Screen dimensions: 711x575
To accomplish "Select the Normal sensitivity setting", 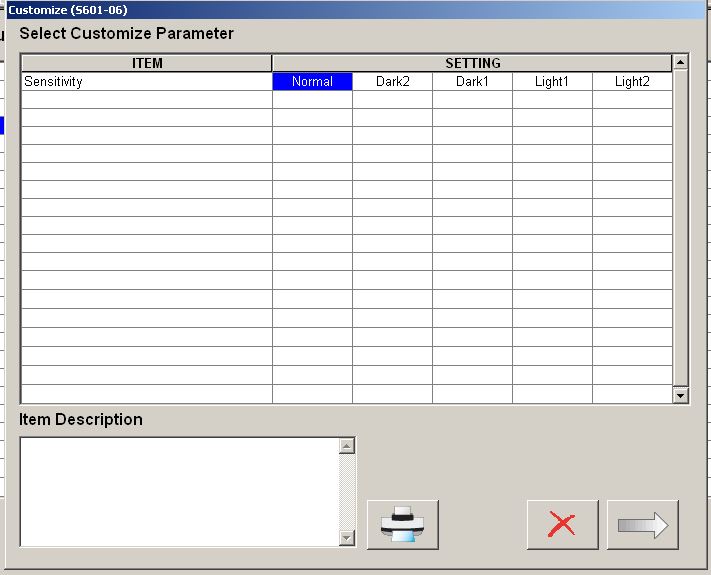I will point(312,82).
